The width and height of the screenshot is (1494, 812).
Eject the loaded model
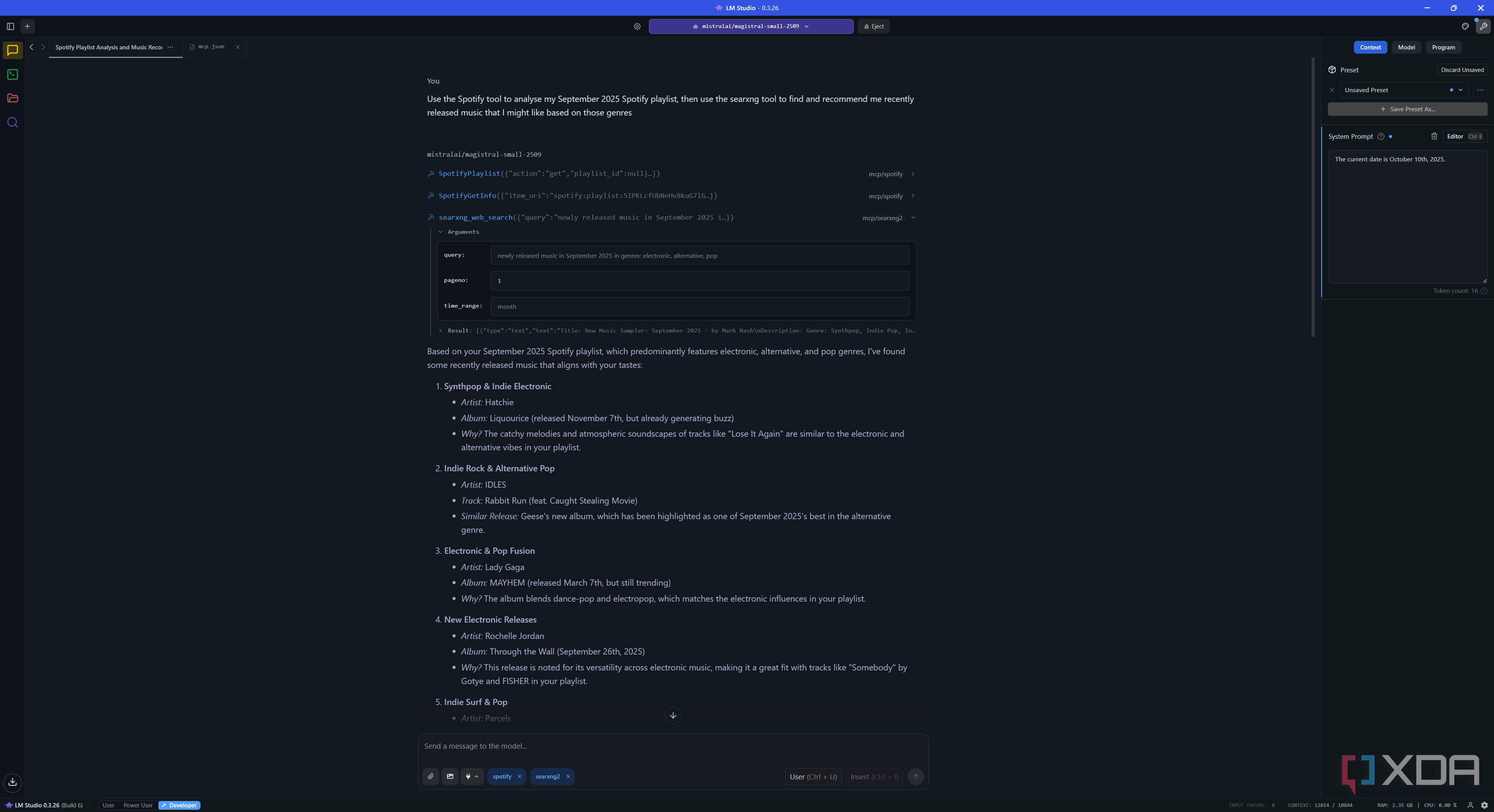tap(873, 26)
